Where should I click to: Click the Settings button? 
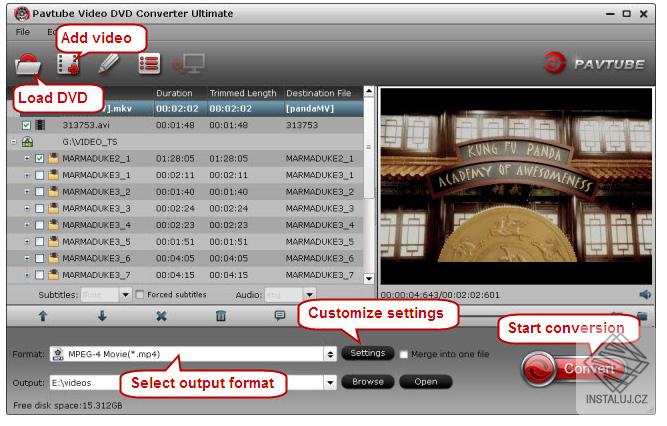click(x=368, y=353)
